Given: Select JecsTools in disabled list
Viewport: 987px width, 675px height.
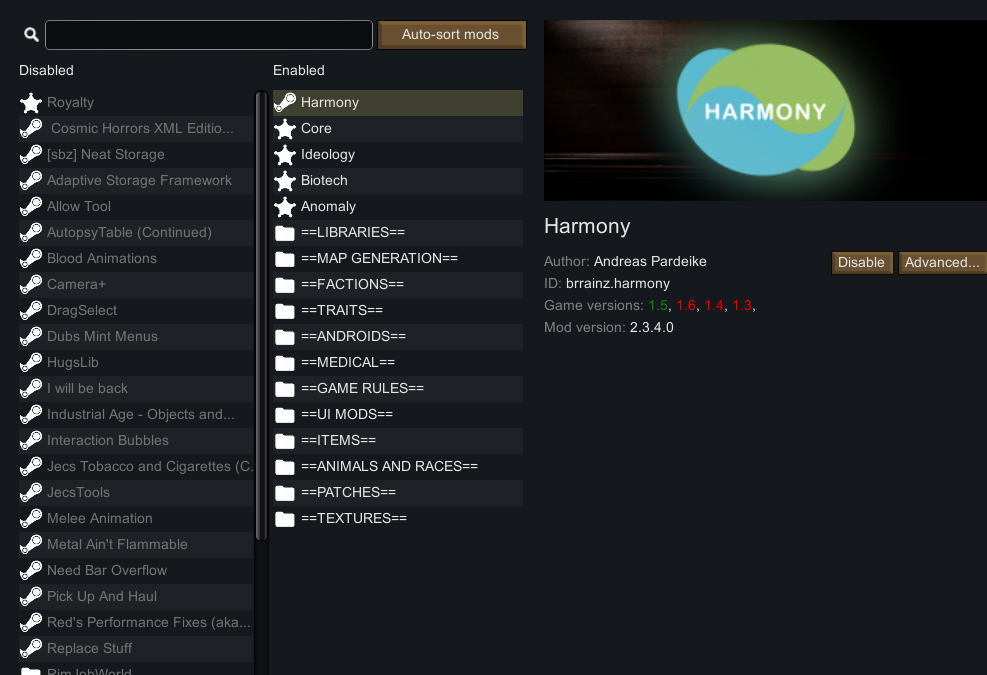Looking at the screenshot, I should point(136,493).
